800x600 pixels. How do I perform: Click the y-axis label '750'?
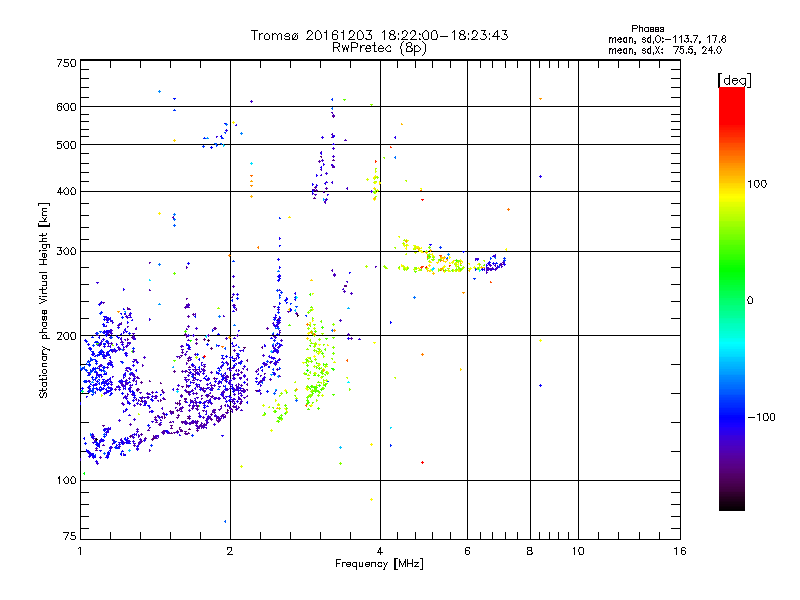(66, 63)
